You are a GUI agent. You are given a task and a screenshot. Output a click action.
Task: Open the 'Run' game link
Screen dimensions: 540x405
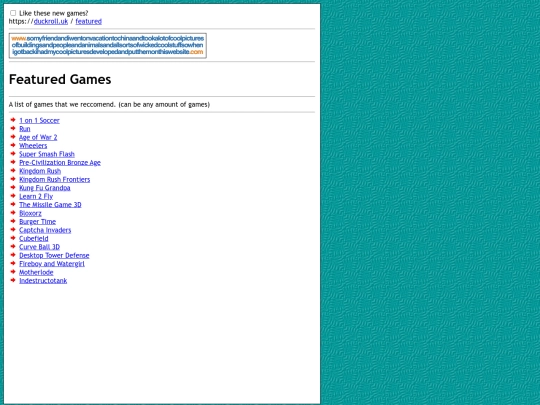[25, 129]
